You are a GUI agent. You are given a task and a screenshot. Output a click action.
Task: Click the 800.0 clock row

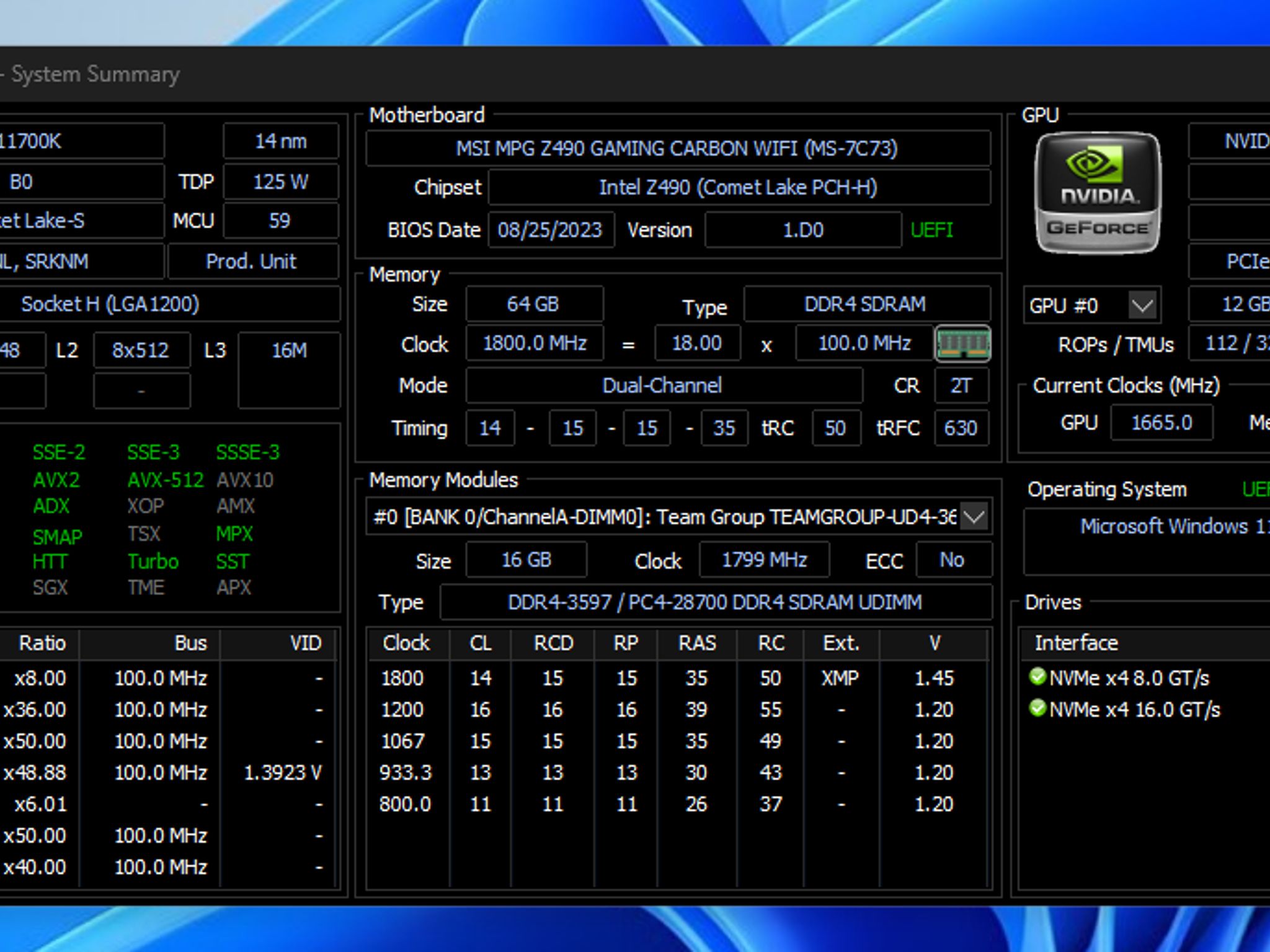click(677, 804)
